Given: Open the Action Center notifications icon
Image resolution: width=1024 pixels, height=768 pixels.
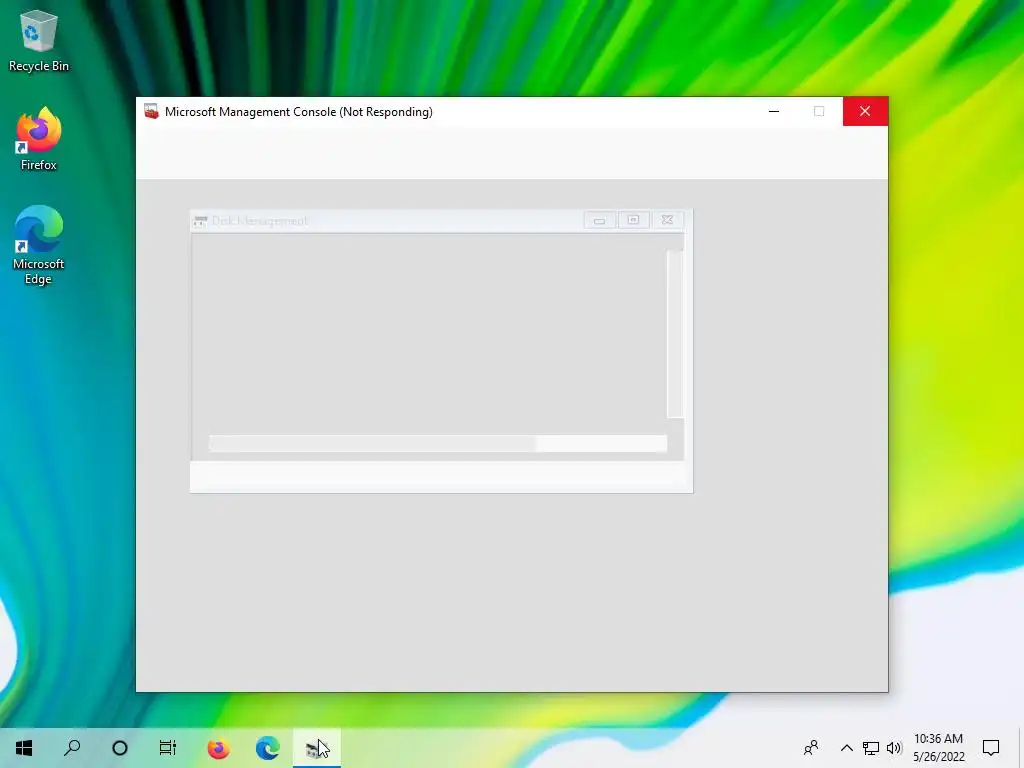Looking at the screenshot, I should [x=991, y=748].
